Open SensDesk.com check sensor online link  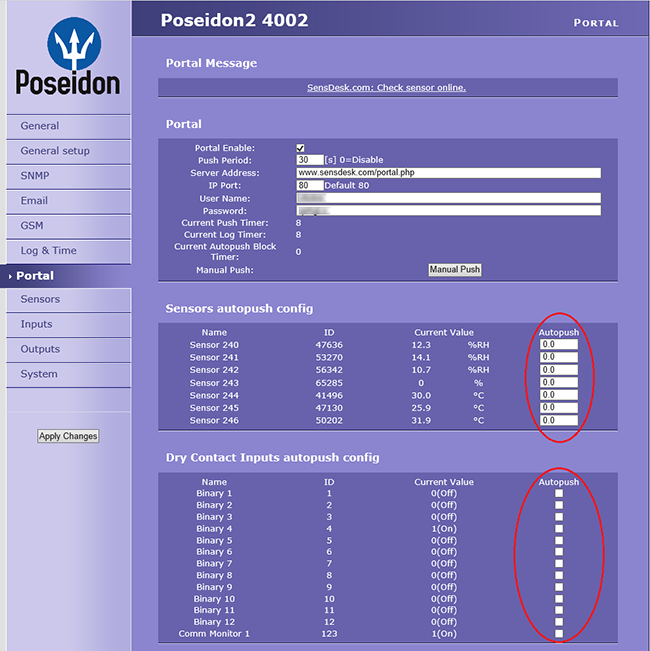pos(386,87)
